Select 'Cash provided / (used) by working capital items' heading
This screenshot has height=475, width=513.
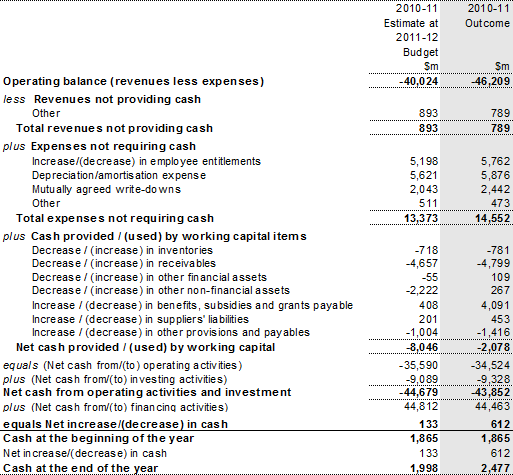pyautogui.click(x=169, y=236)
